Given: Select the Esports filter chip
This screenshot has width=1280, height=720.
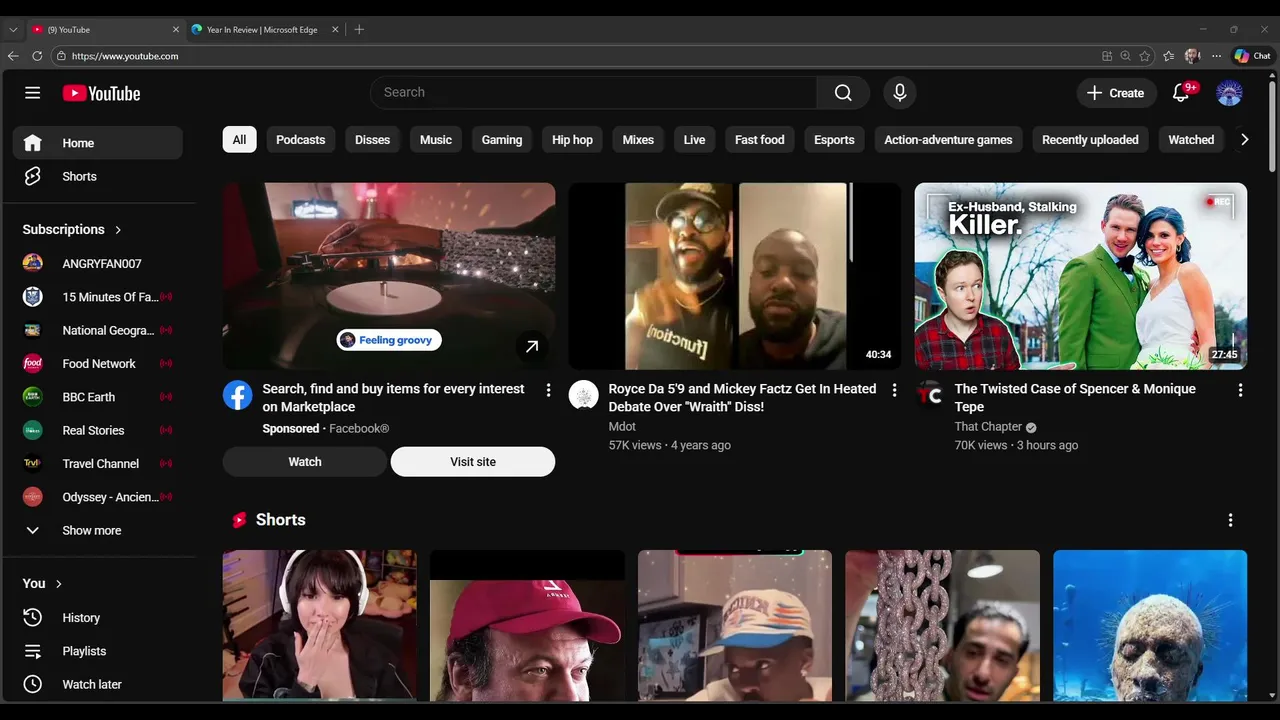Looking at the screenshot, I should (x=834, y=140).
